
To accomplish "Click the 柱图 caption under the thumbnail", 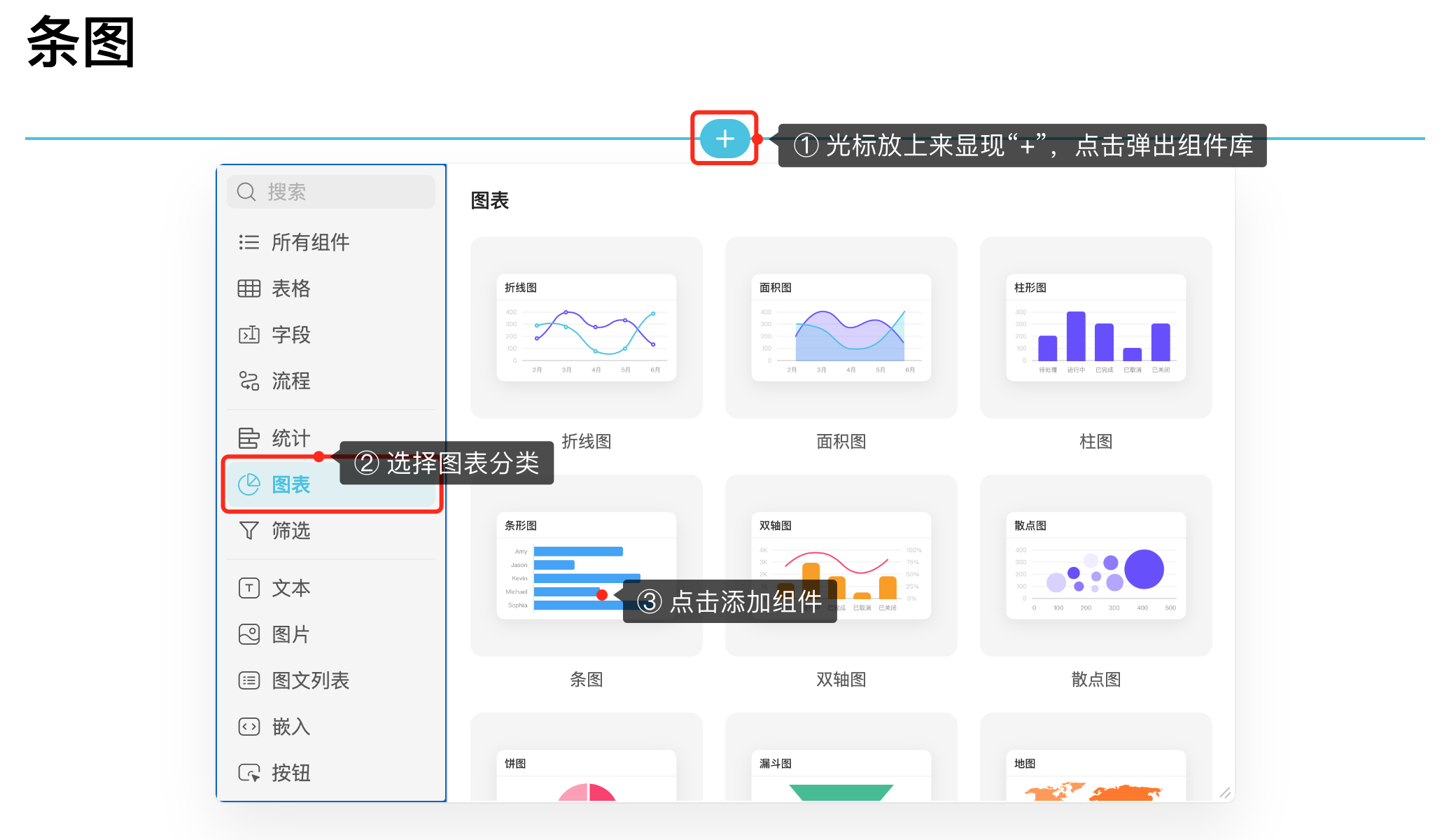I will 1096,442.
